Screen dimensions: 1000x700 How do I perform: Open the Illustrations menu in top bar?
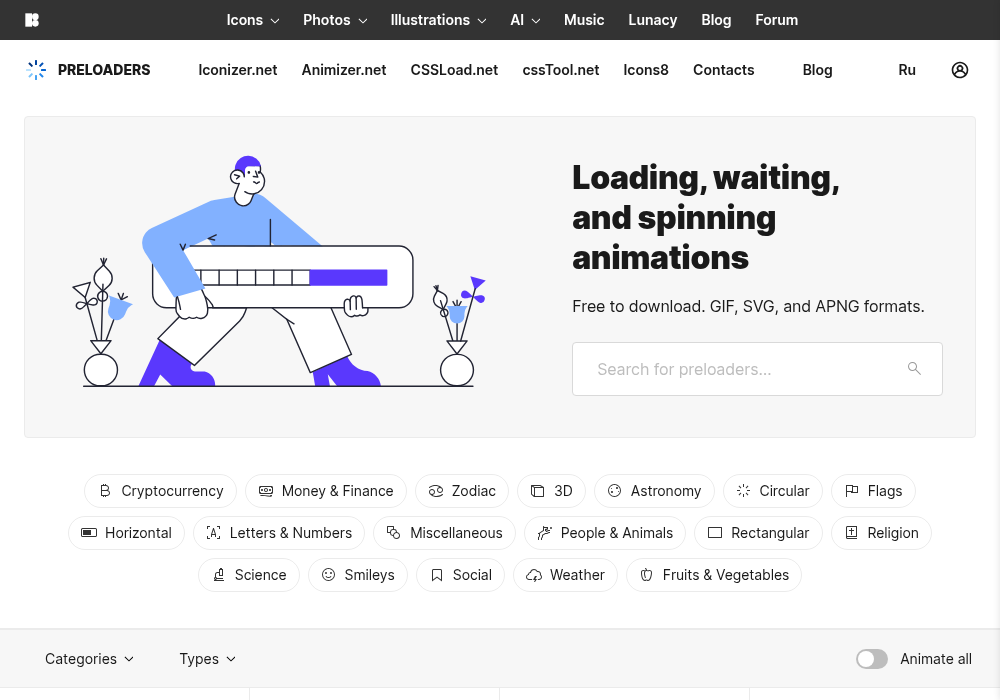[x=438, y=20]
